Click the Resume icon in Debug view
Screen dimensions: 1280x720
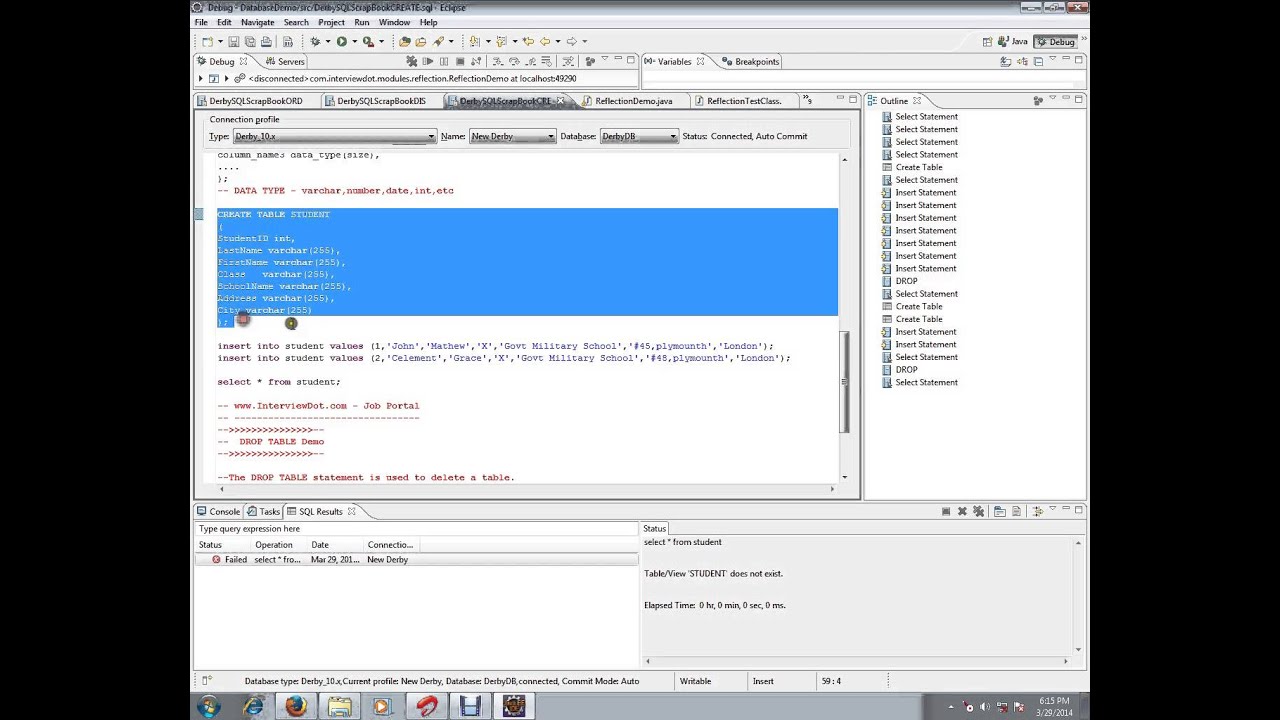click(x=428, y=62)
